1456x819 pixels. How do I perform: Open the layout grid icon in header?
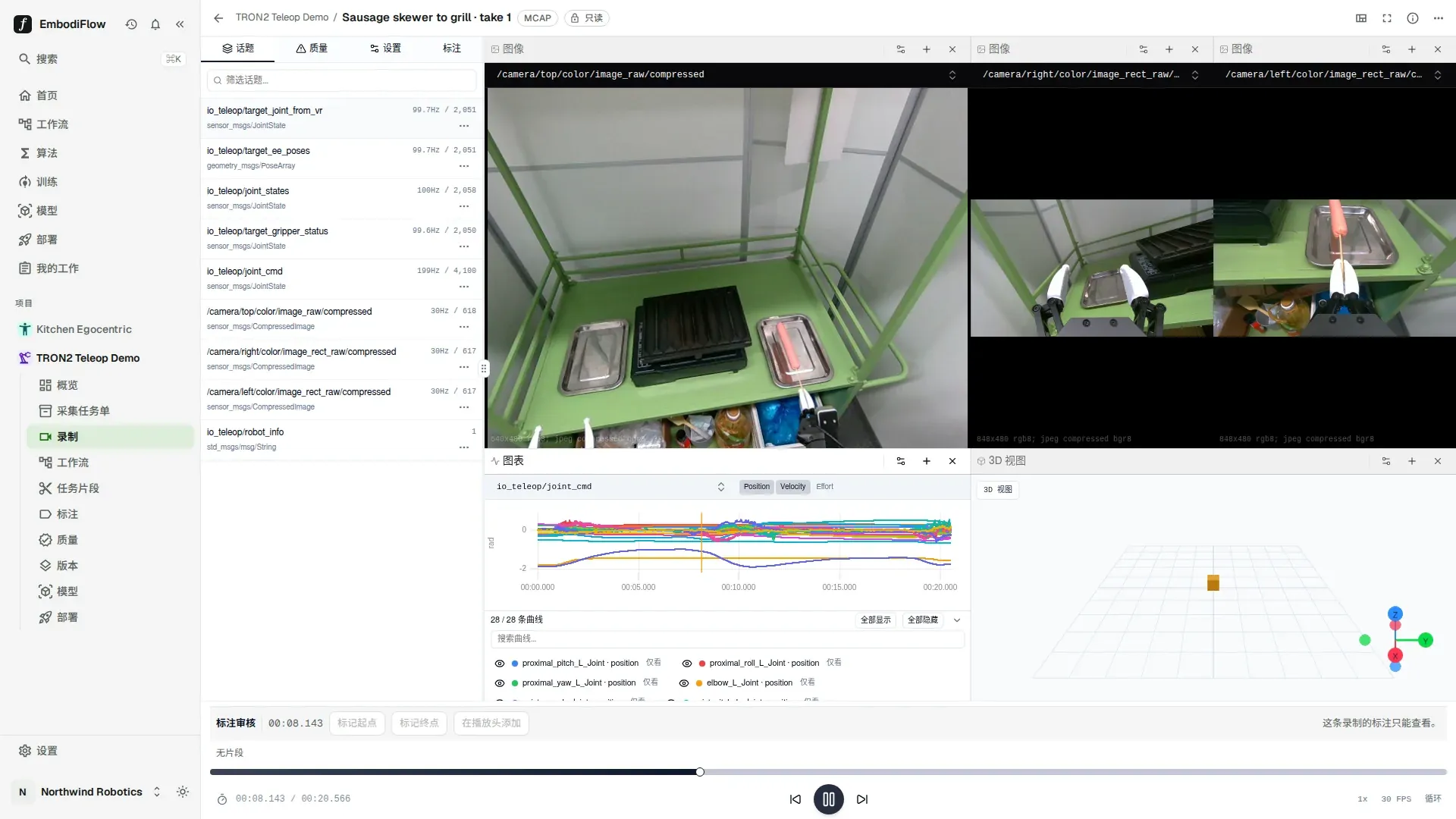tap(1361, 18)
